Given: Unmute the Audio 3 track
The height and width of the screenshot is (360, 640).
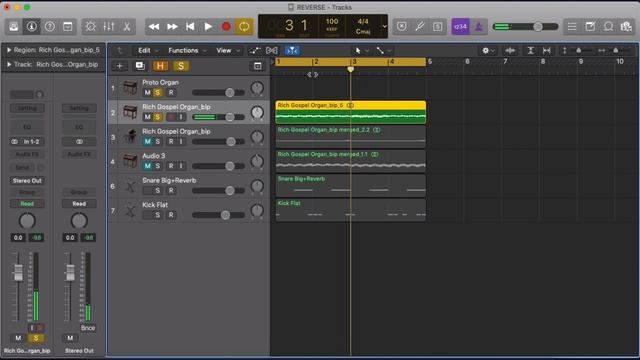Looking at the screenshot, I should tap(147, 166).
